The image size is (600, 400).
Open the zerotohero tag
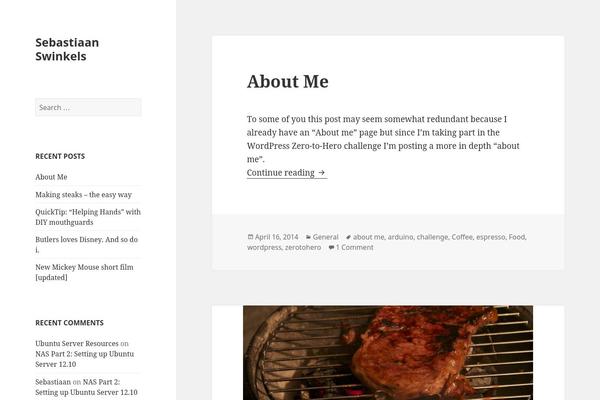[x=303, y=247]
